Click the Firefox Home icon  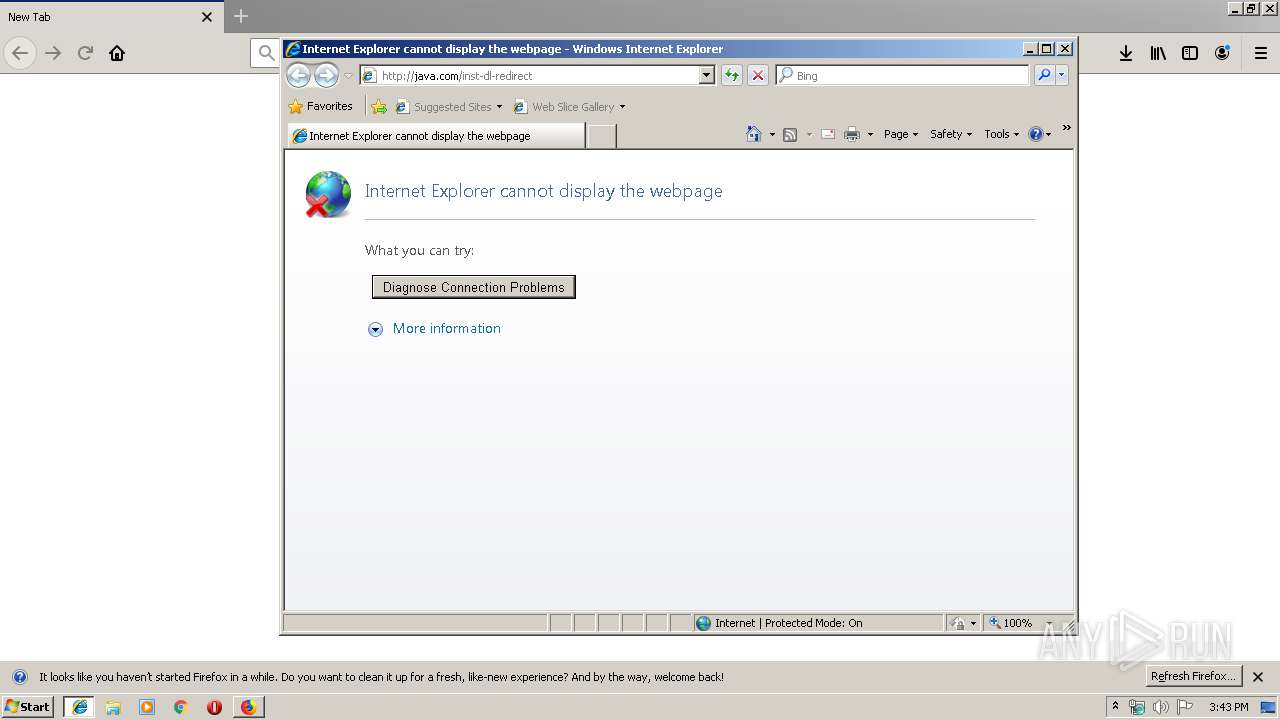click(117, 53)
